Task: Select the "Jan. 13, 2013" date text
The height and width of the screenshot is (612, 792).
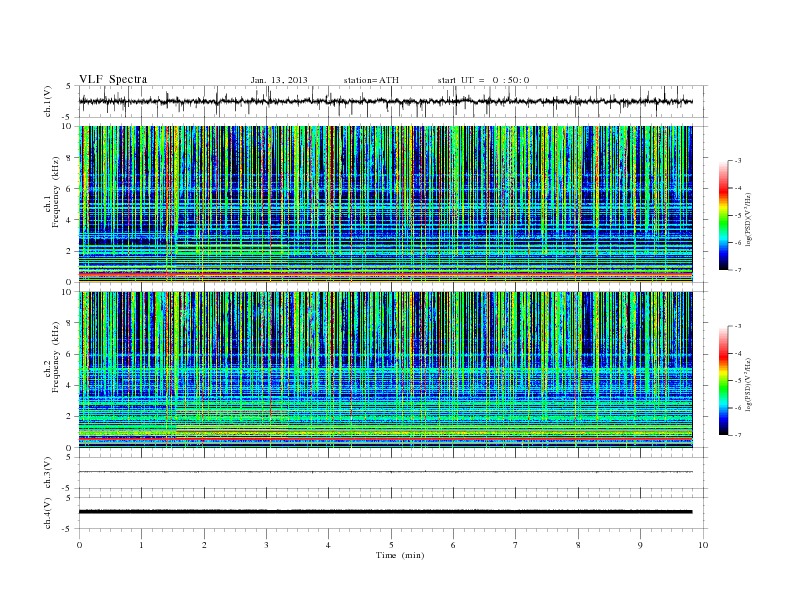Action: 279,80
